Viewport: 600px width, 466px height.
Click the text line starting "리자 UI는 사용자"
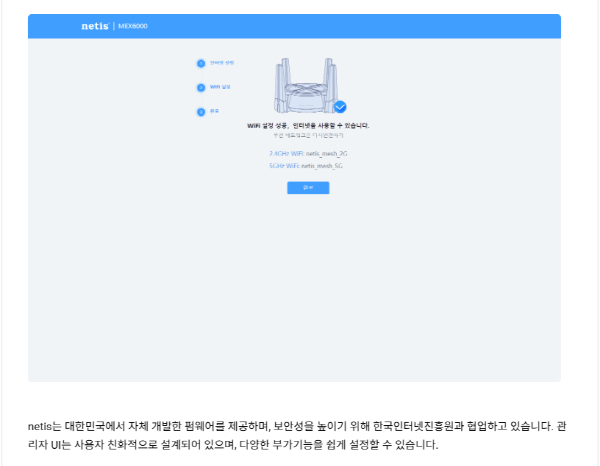pyautogui.click(x=233, y=445)
